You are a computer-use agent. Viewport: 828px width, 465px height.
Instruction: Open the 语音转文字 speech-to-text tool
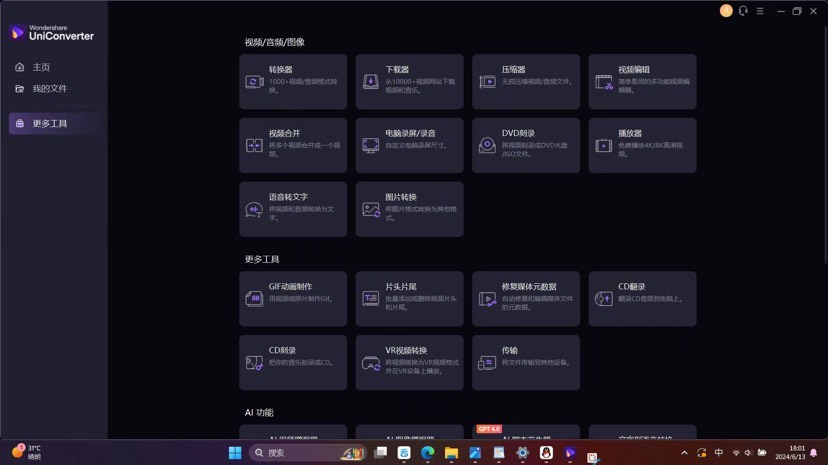click(x=293, y=209)
